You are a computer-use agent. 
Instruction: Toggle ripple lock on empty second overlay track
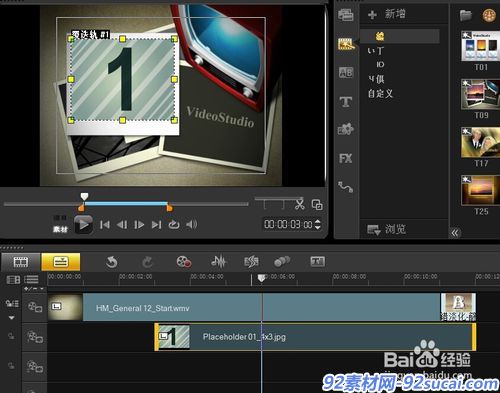click(11, 366)
